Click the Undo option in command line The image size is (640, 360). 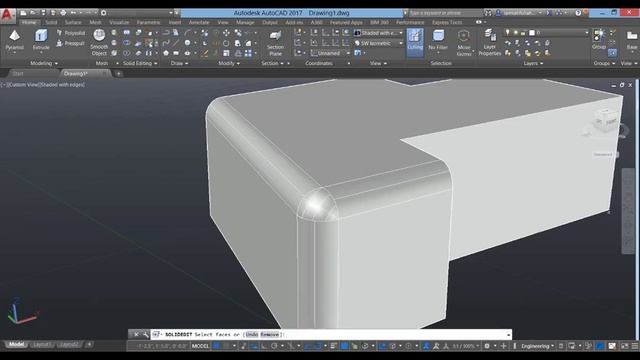[252, 335]
